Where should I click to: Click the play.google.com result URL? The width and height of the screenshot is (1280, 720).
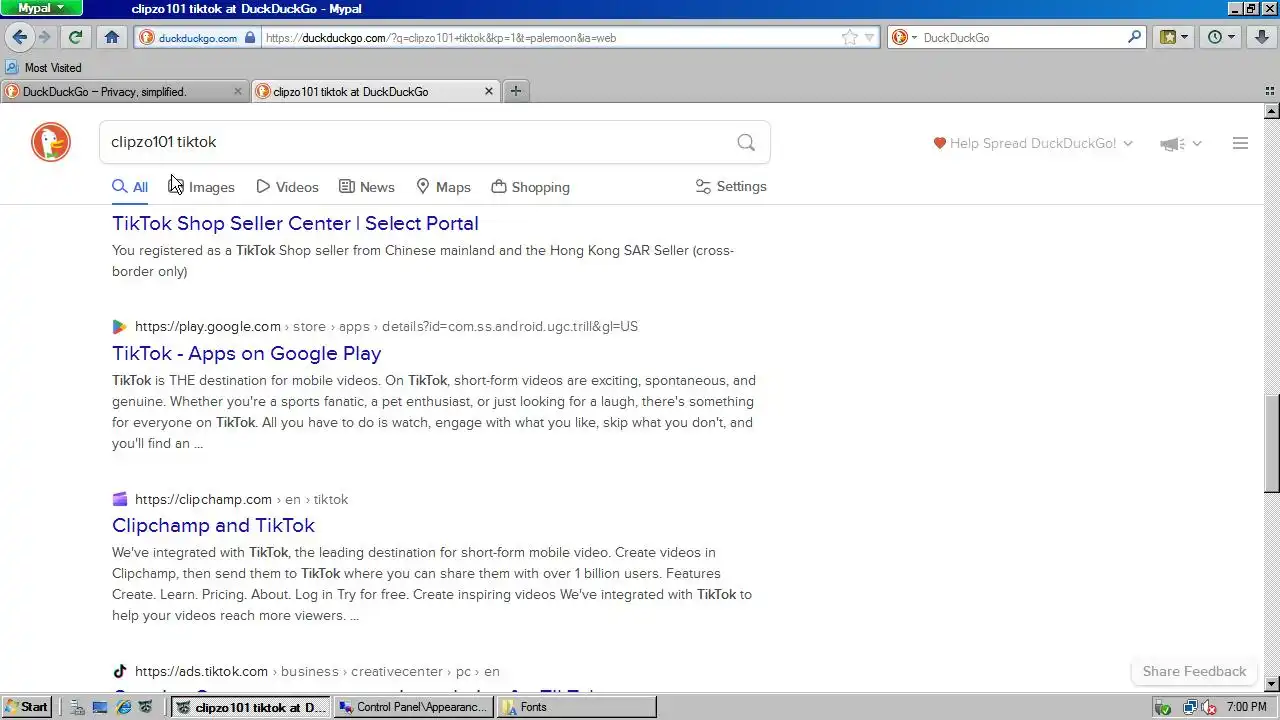coord(386,326)
